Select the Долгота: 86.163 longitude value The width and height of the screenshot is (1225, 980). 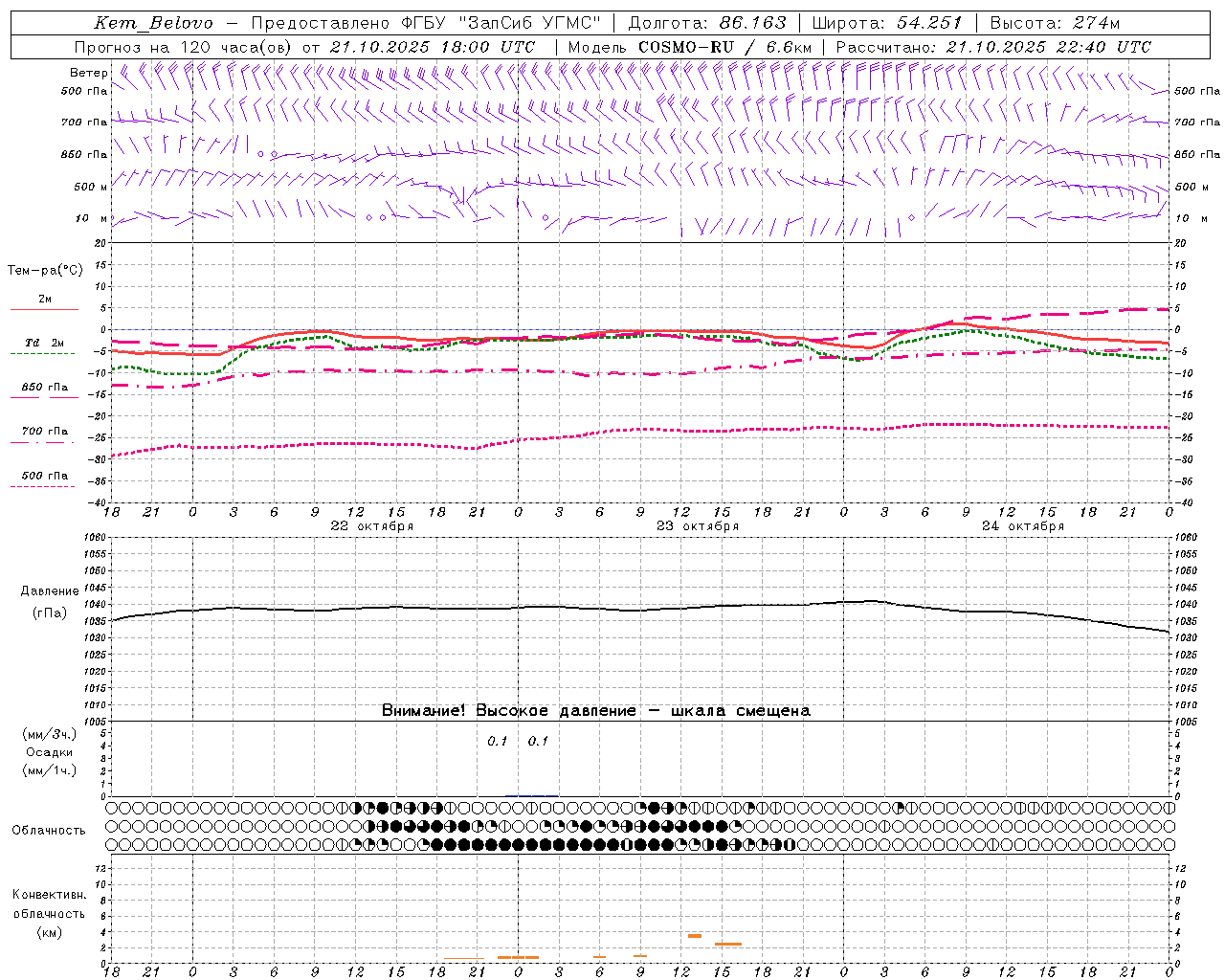(x=707, y=23)
